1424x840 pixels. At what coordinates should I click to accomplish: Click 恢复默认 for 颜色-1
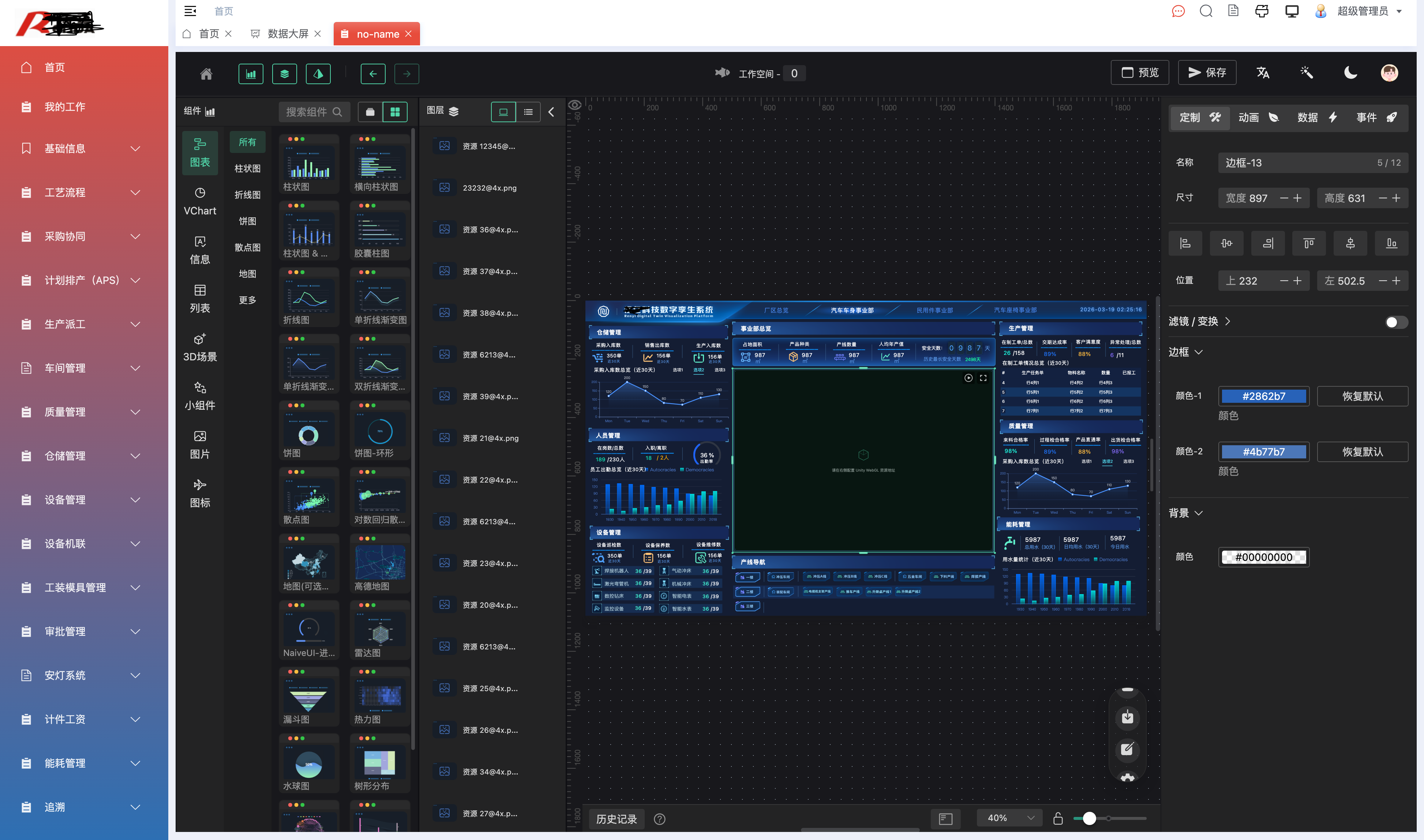click(1362, 396)
